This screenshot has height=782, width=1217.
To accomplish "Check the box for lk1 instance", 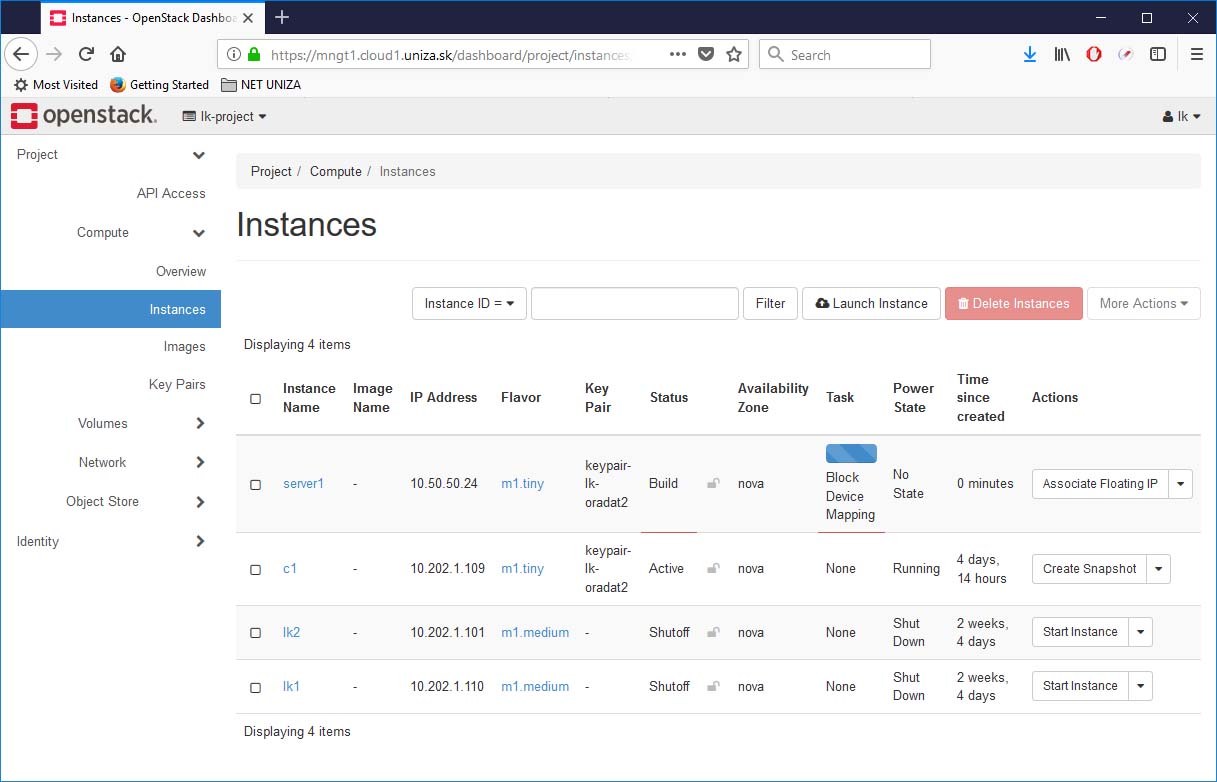I will 255,688.
